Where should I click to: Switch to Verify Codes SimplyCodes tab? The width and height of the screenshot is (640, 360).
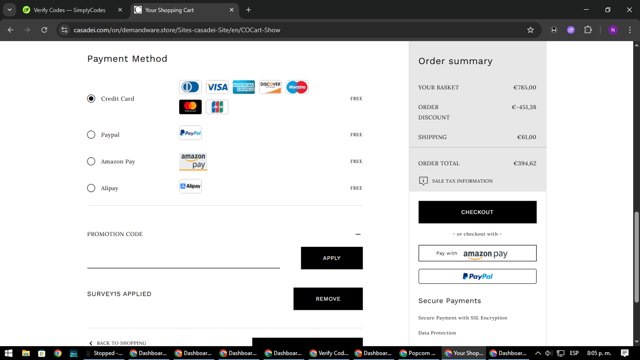pos(69,10)
